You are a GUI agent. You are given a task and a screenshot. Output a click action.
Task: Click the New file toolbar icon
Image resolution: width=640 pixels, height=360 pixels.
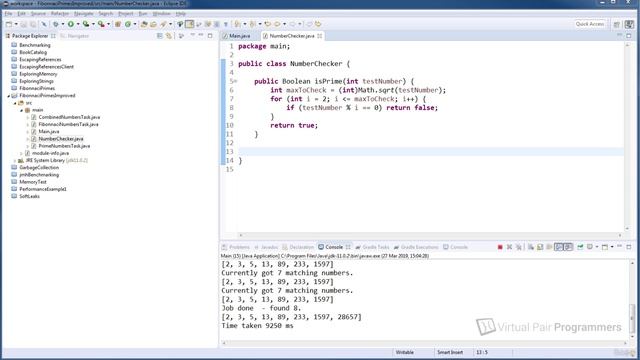tap(9, 24)
